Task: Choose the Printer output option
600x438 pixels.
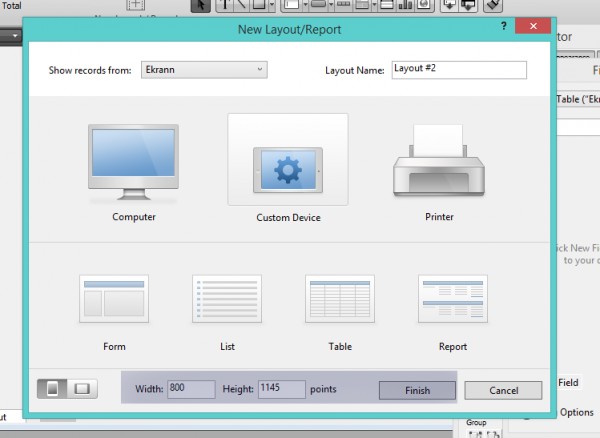Action: [x=439, y=171]
